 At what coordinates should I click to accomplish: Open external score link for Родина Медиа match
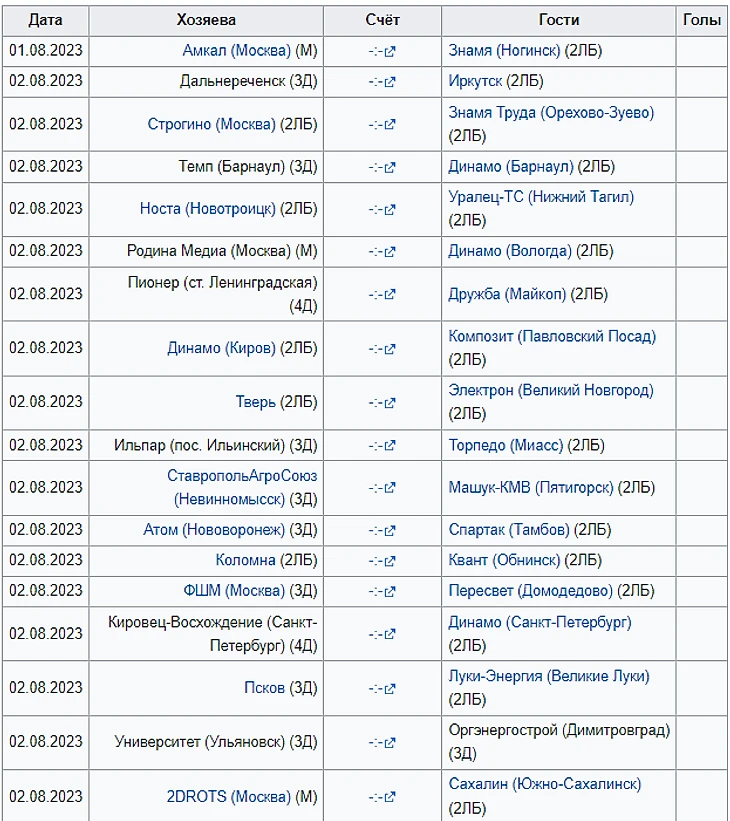point(382,252)
